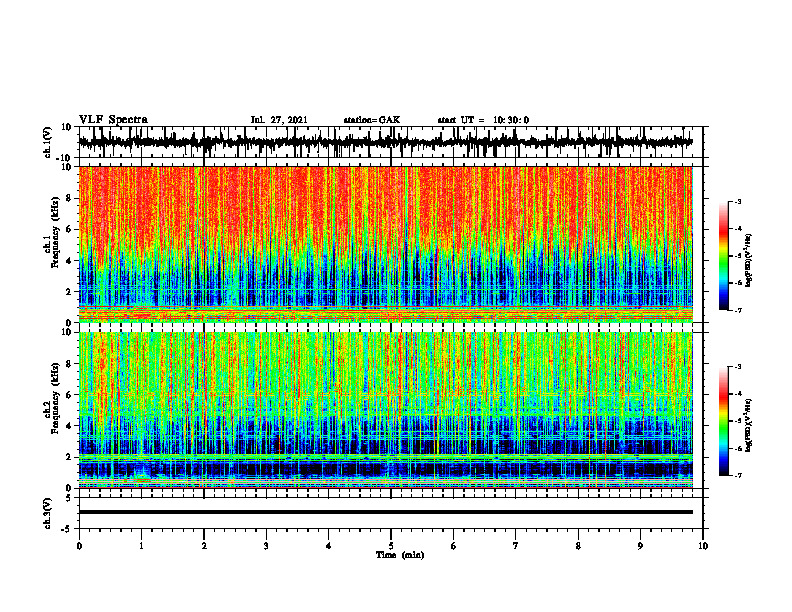Click the "station=GAK" header label

(x=372, y=120)
